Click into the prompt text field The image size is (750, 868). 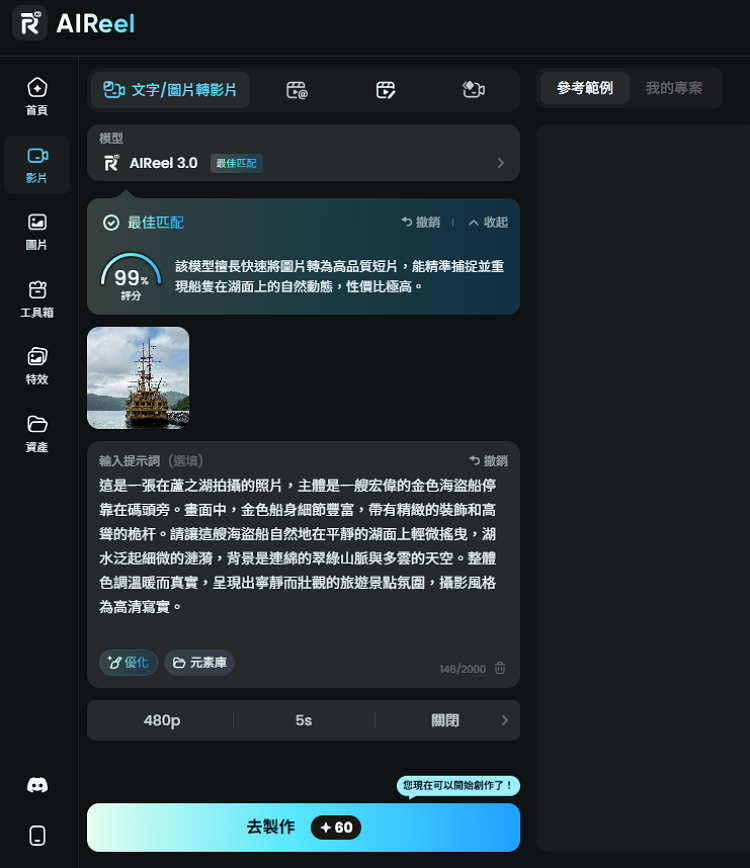[298, 546]
